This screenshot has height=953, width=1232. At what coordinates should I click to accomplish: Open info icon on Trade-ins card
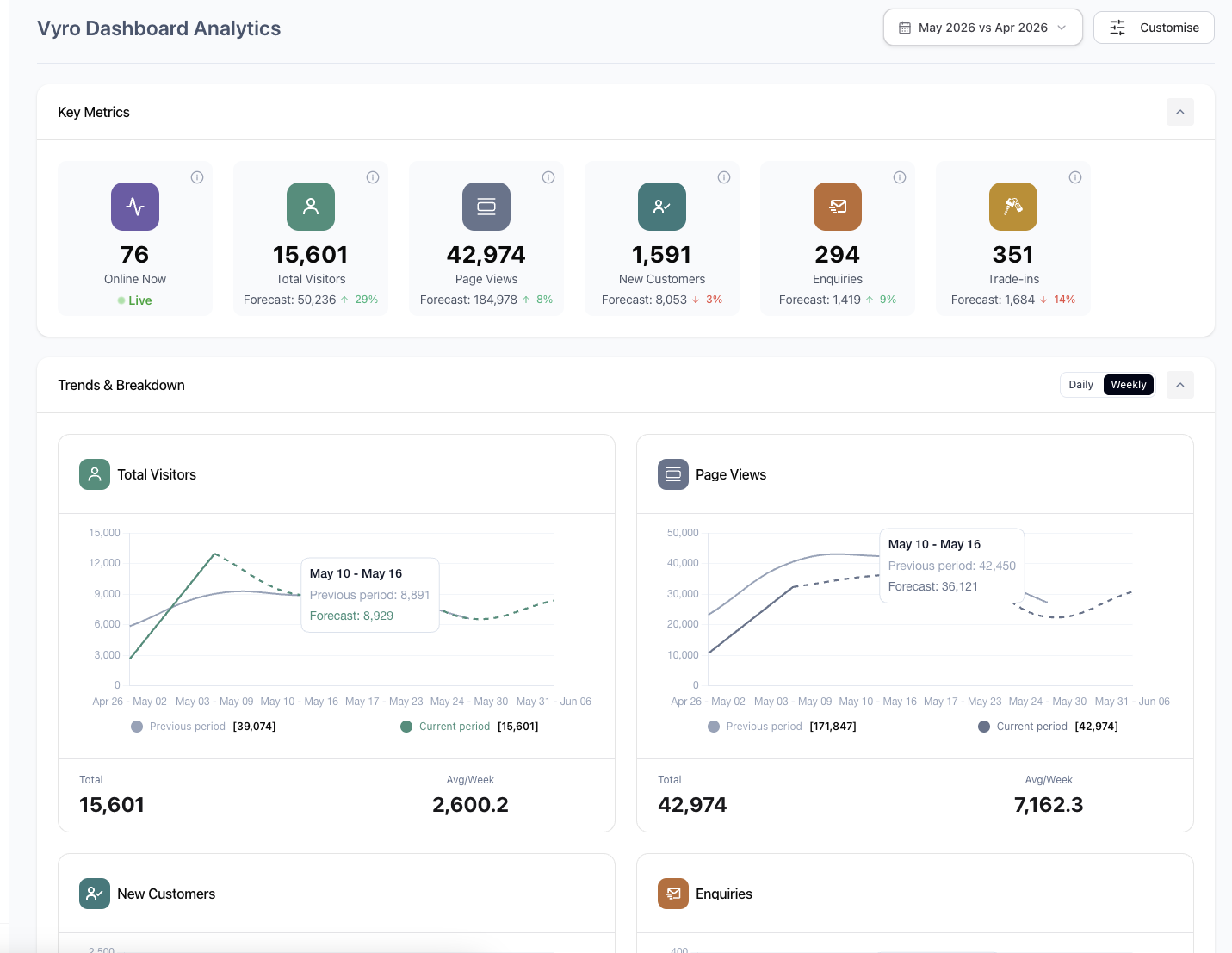(1075, 177)
